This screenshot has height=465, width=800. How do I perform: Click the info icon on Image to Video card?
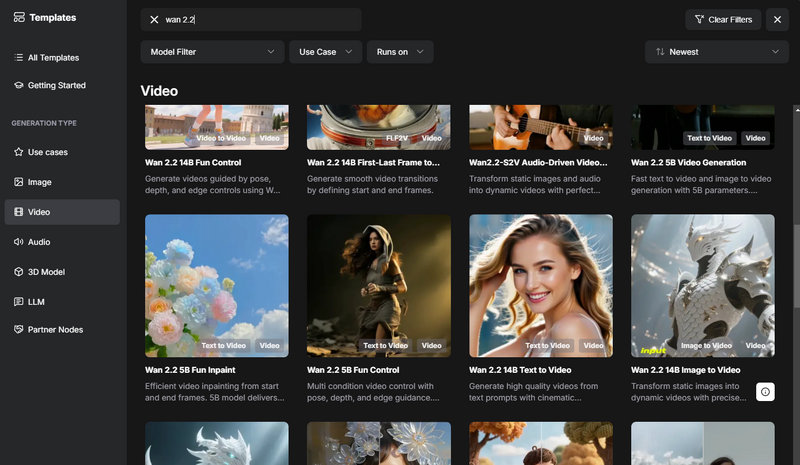[765, 392]
